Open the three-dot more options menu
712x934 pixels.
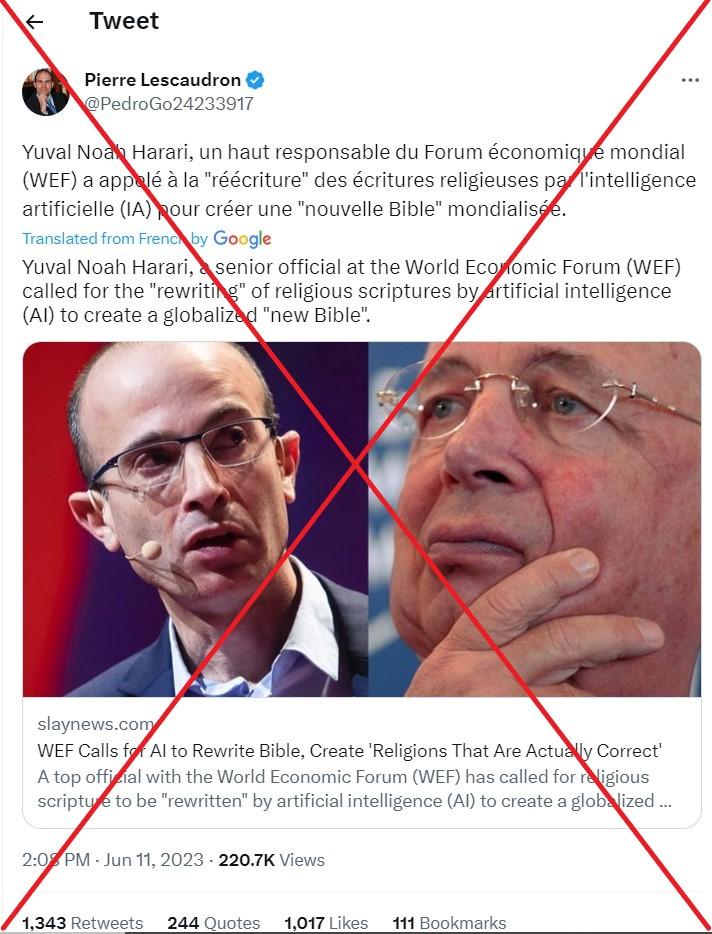tap(689, 80)
